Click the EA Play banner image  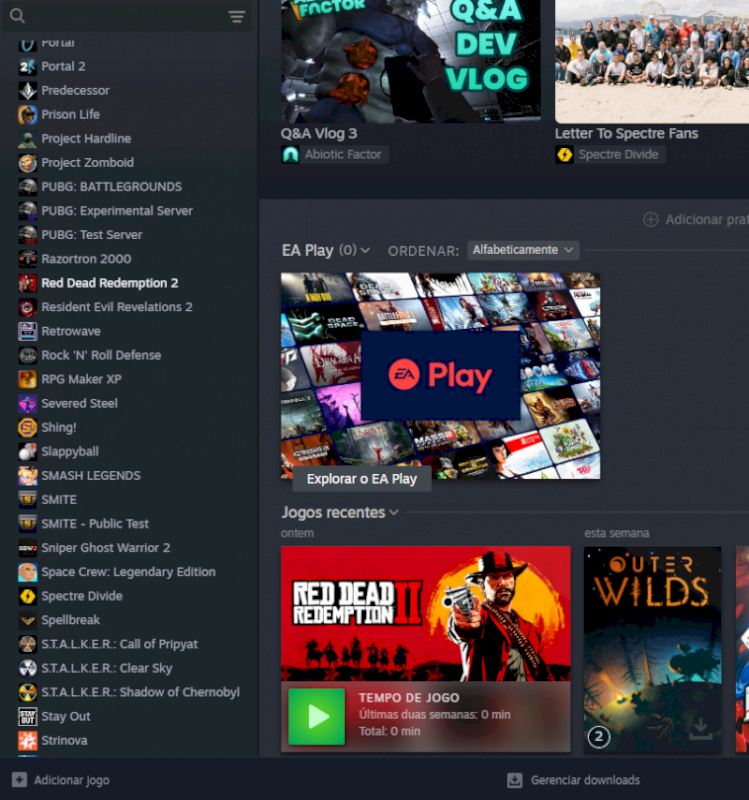(x=440, y=376)
